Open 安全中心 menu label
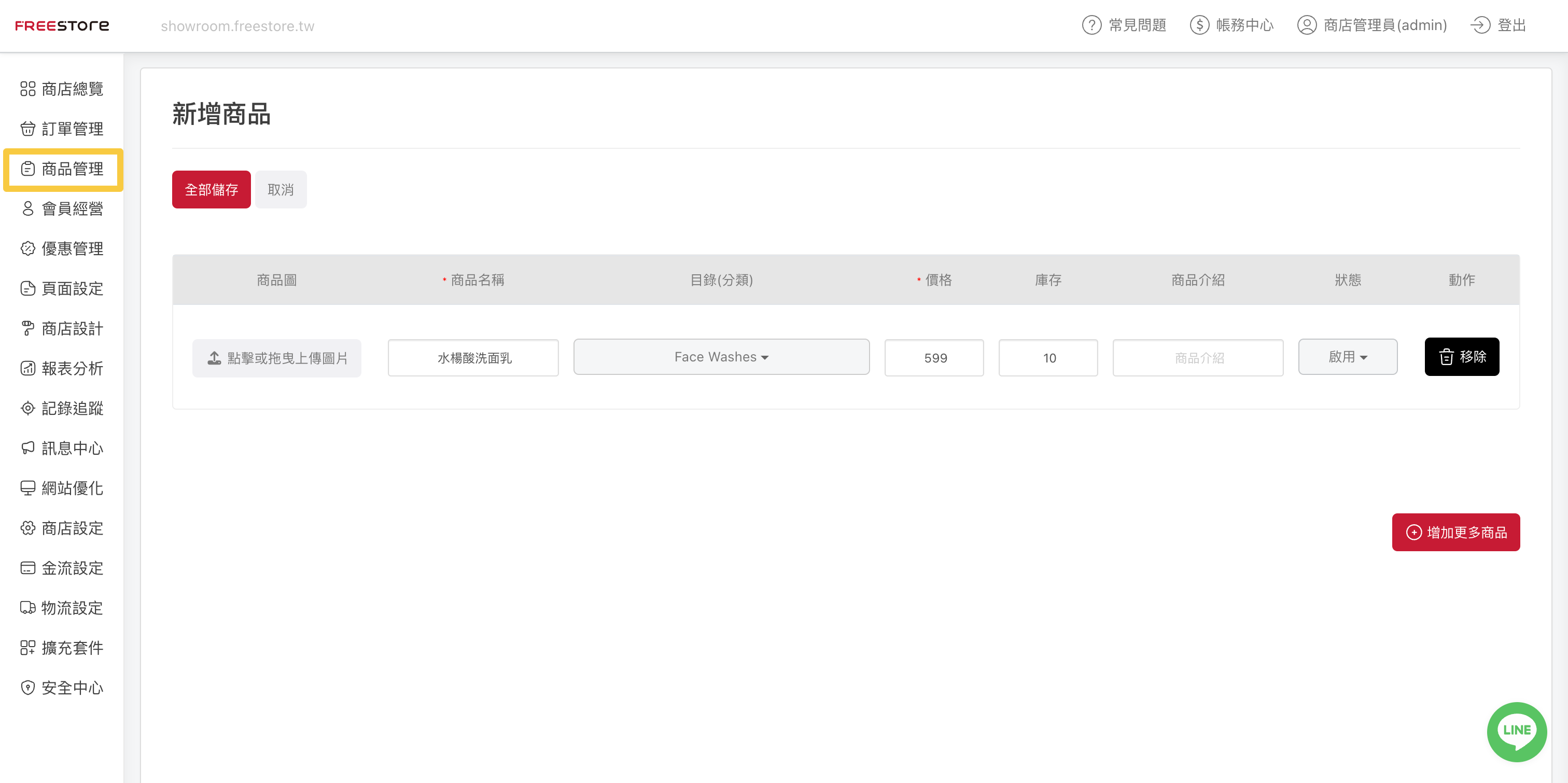Viewport: 1568px width, 783px height. pos(73,688)
